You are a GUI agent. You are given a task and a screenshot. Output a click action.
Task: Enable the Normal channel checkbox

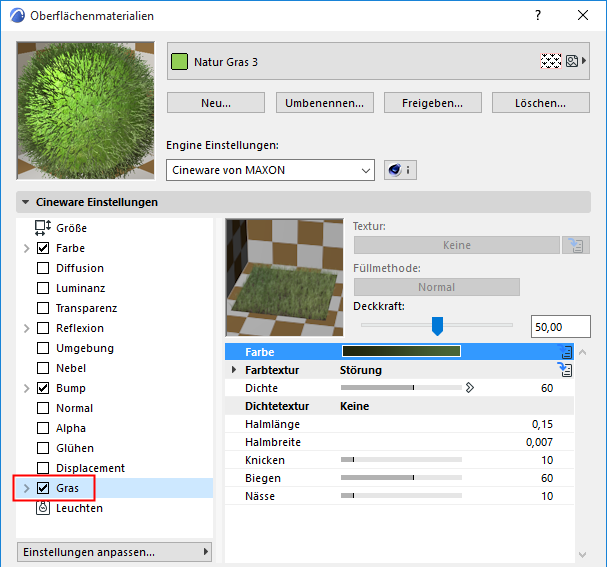43,408
